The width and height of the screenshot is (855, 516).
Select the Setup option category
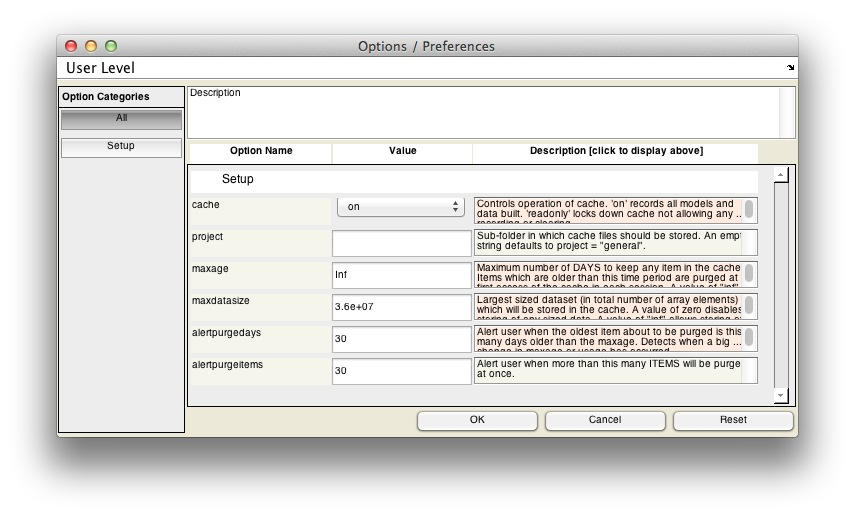coord(121,147)
